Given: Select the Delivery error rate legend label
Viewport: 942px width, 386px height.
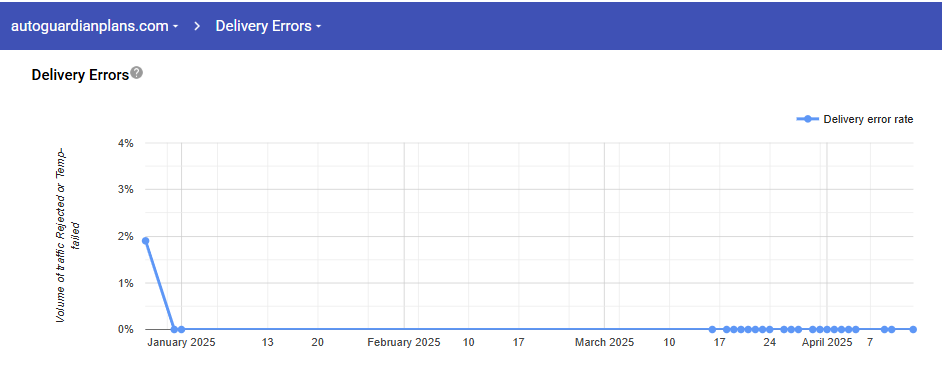Looking at the screenshot, I should [868, 119].
